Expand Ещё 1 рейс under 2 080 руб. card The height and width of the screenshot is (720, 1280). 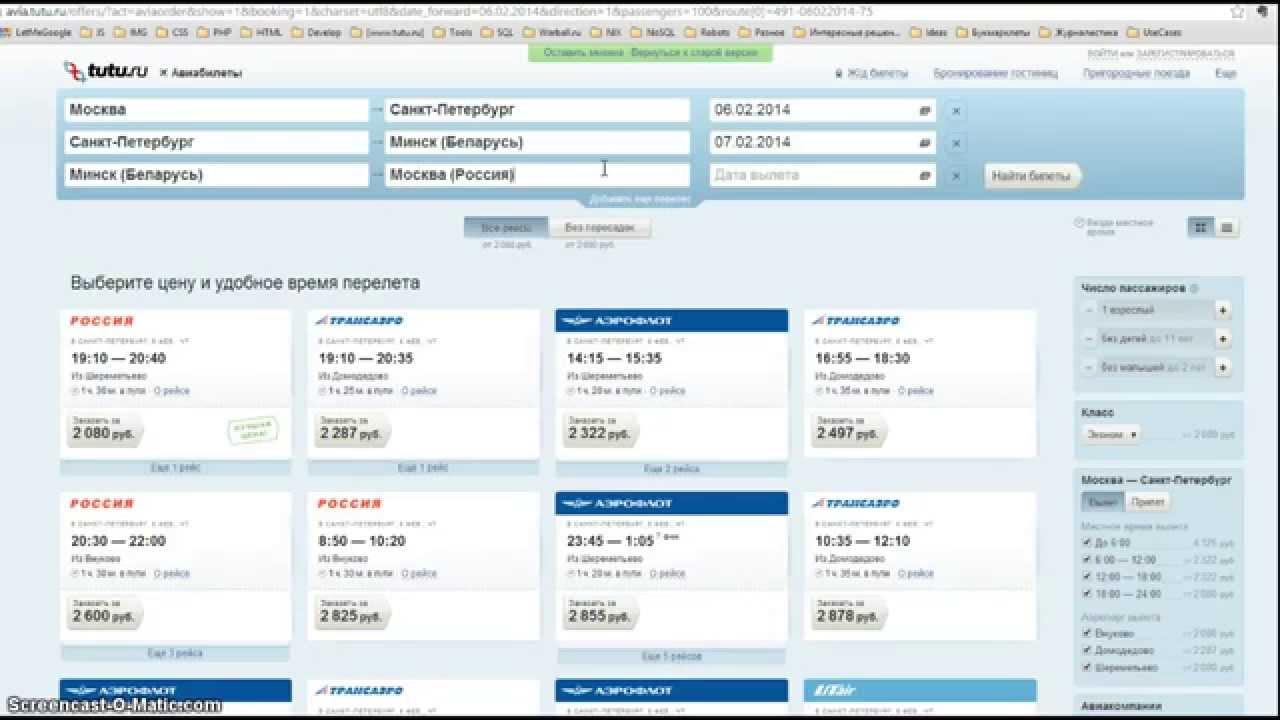point(175,467)
